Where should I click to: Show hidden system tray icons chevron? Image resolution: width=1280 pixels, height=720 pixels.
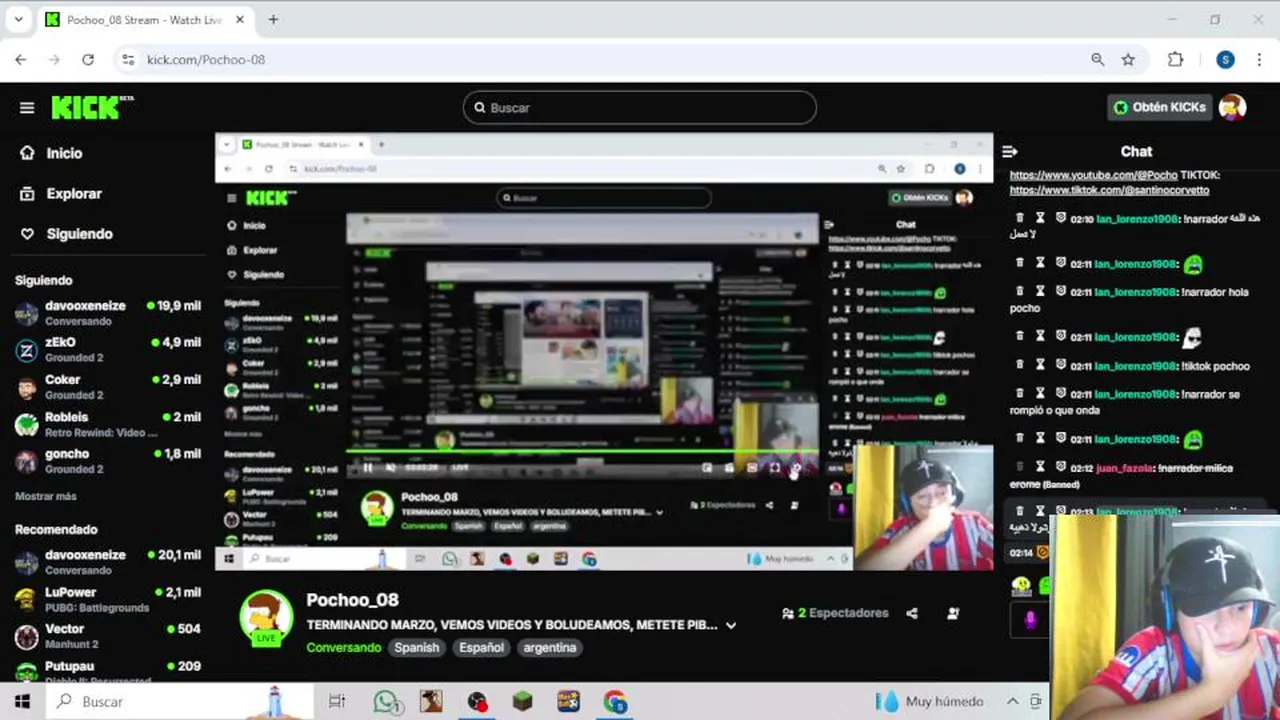1012,701
